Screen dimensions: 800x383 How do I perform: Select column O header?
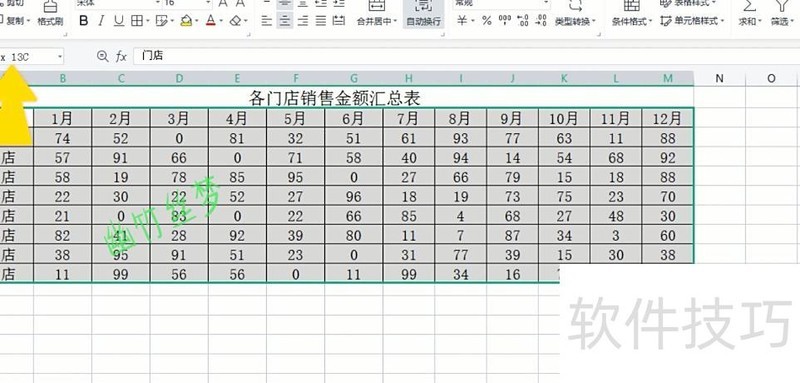(771, 78)
